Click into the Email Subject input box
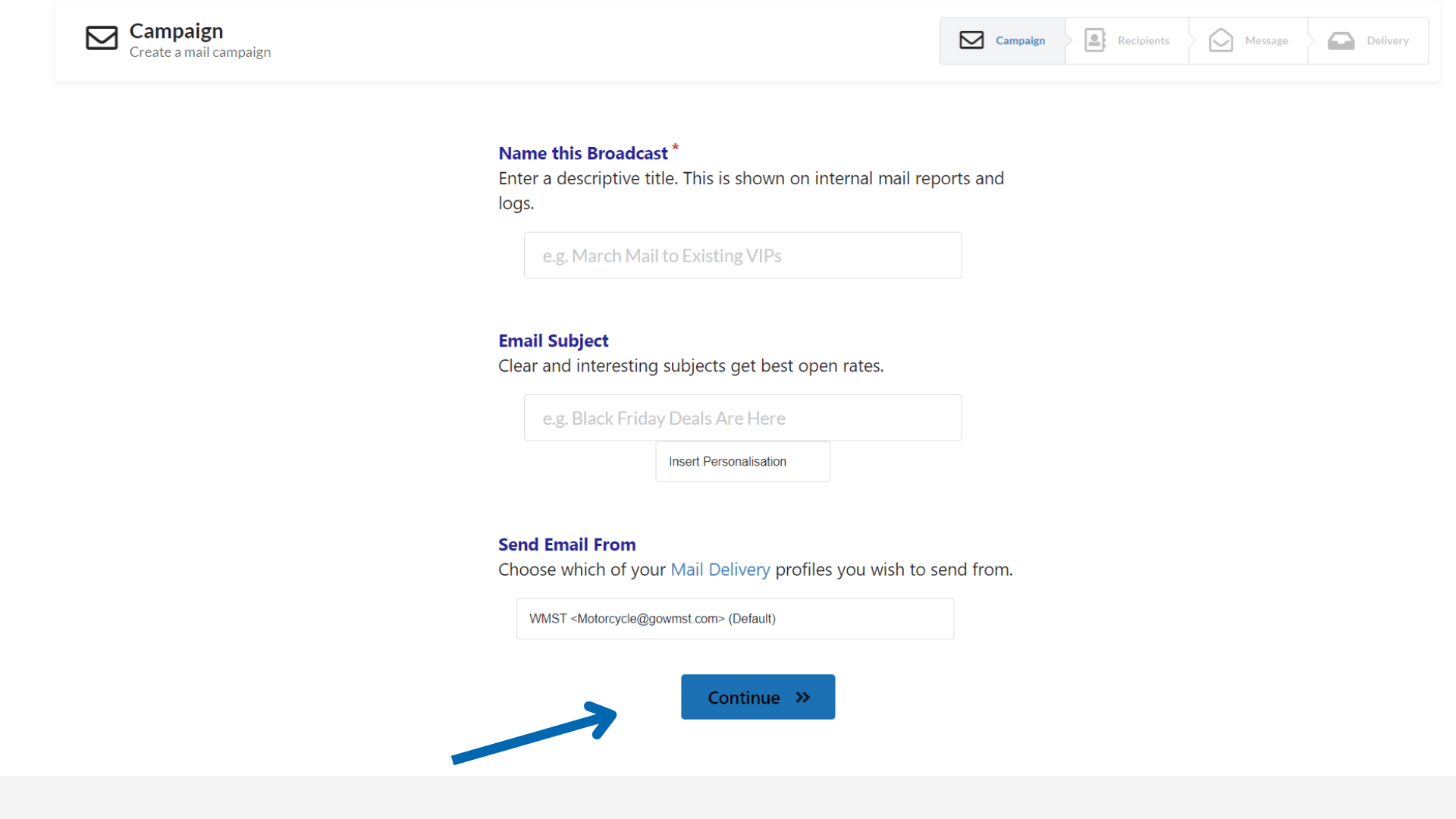Screen dimensions: 1456x819 coord(742,418)
